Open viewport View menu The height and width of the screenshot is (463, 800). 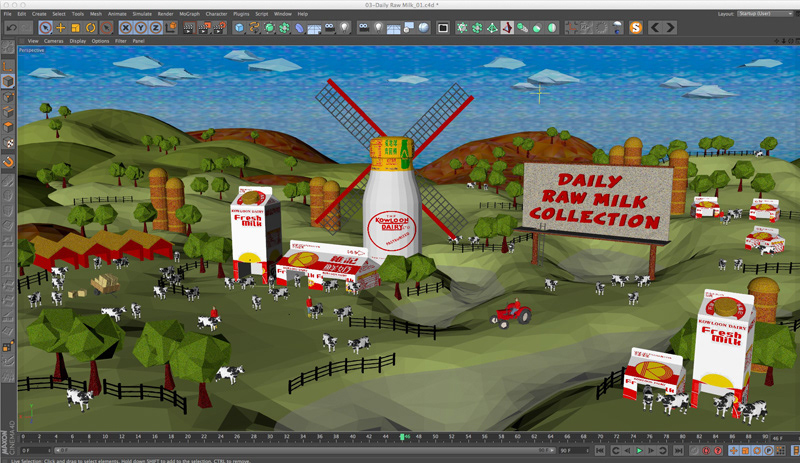pos(33,41)
